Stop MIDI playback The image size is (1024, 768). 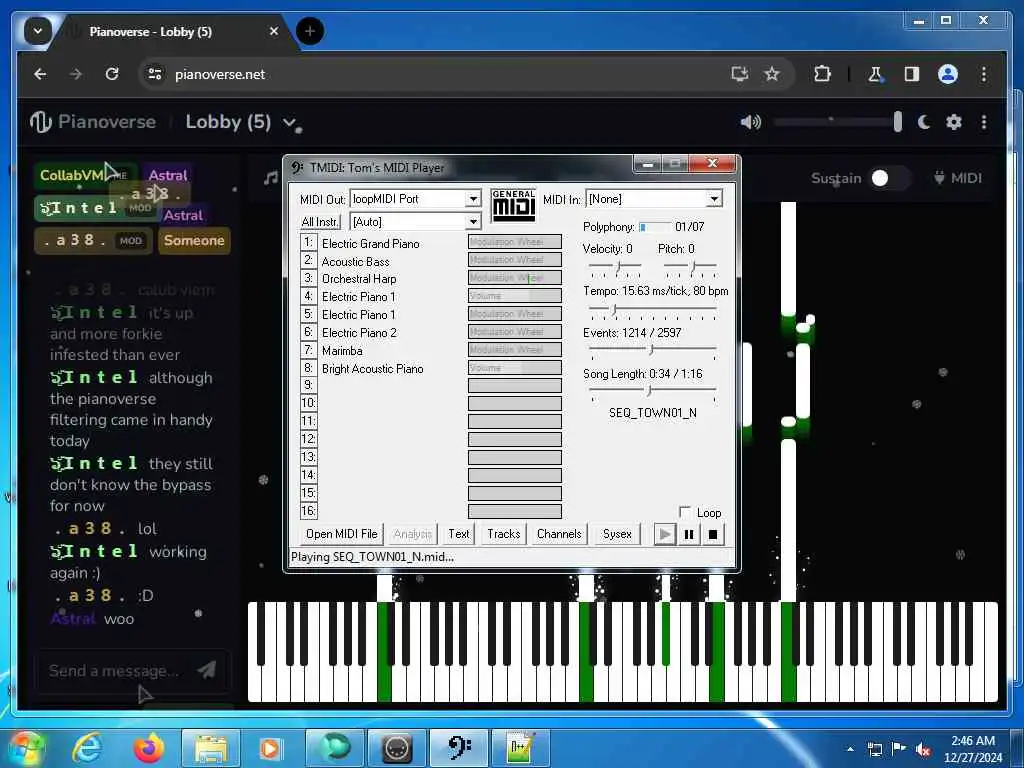click(712, 534)
